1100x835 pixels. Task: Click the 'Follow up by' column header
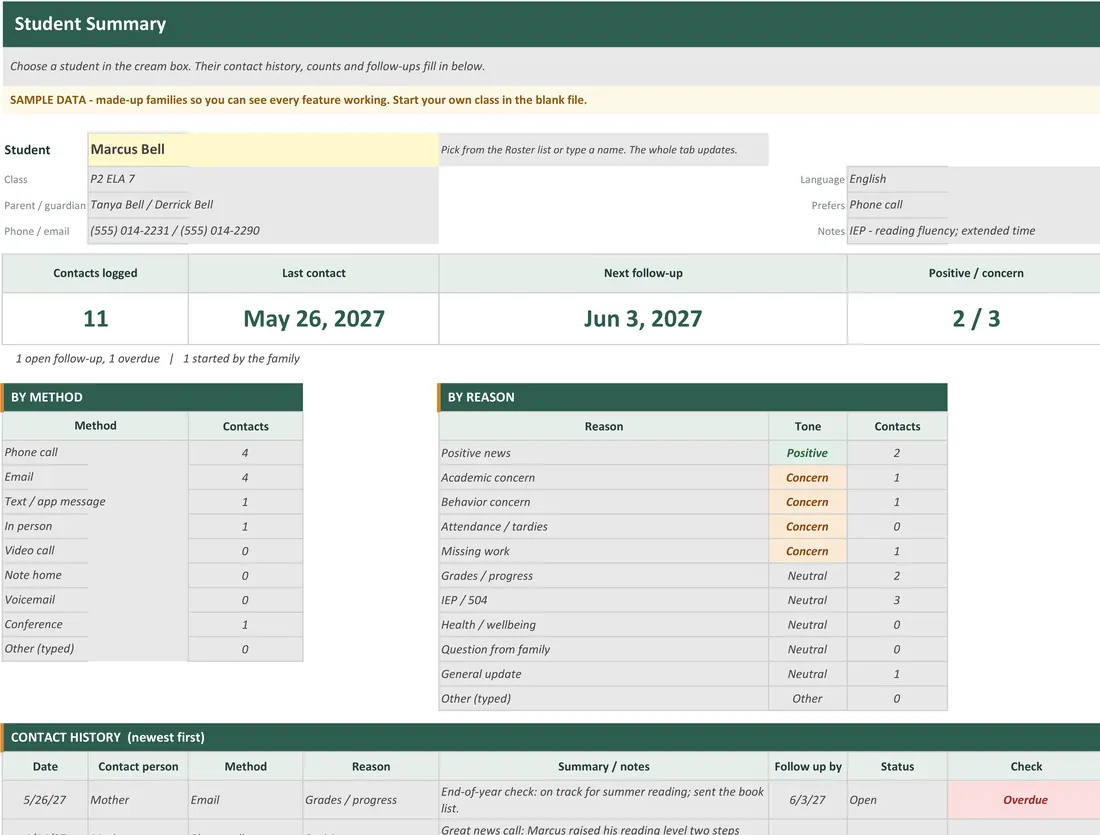tap(807, 767)
